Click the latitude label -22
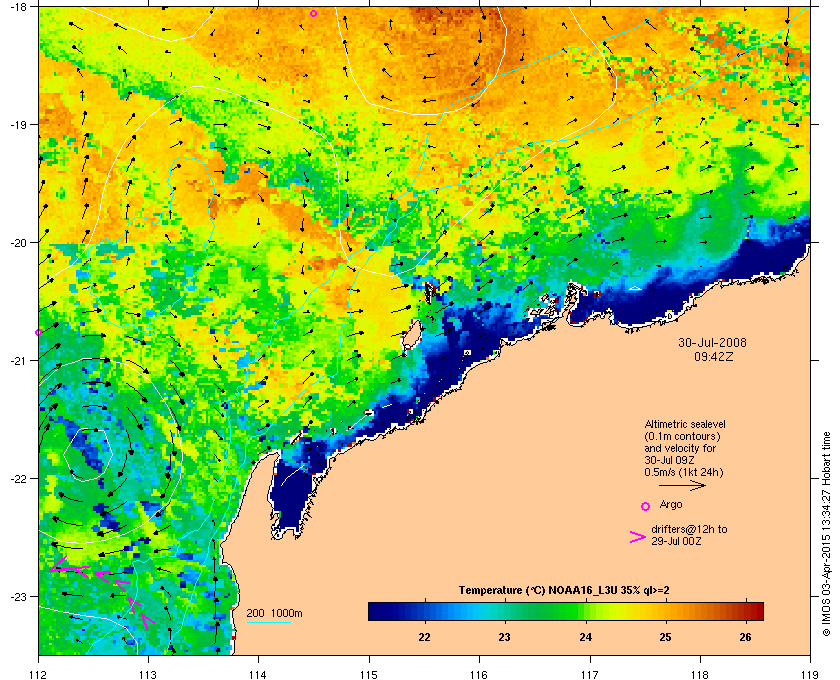The height and width of the screenshot is (680, 840). [18, 479]
